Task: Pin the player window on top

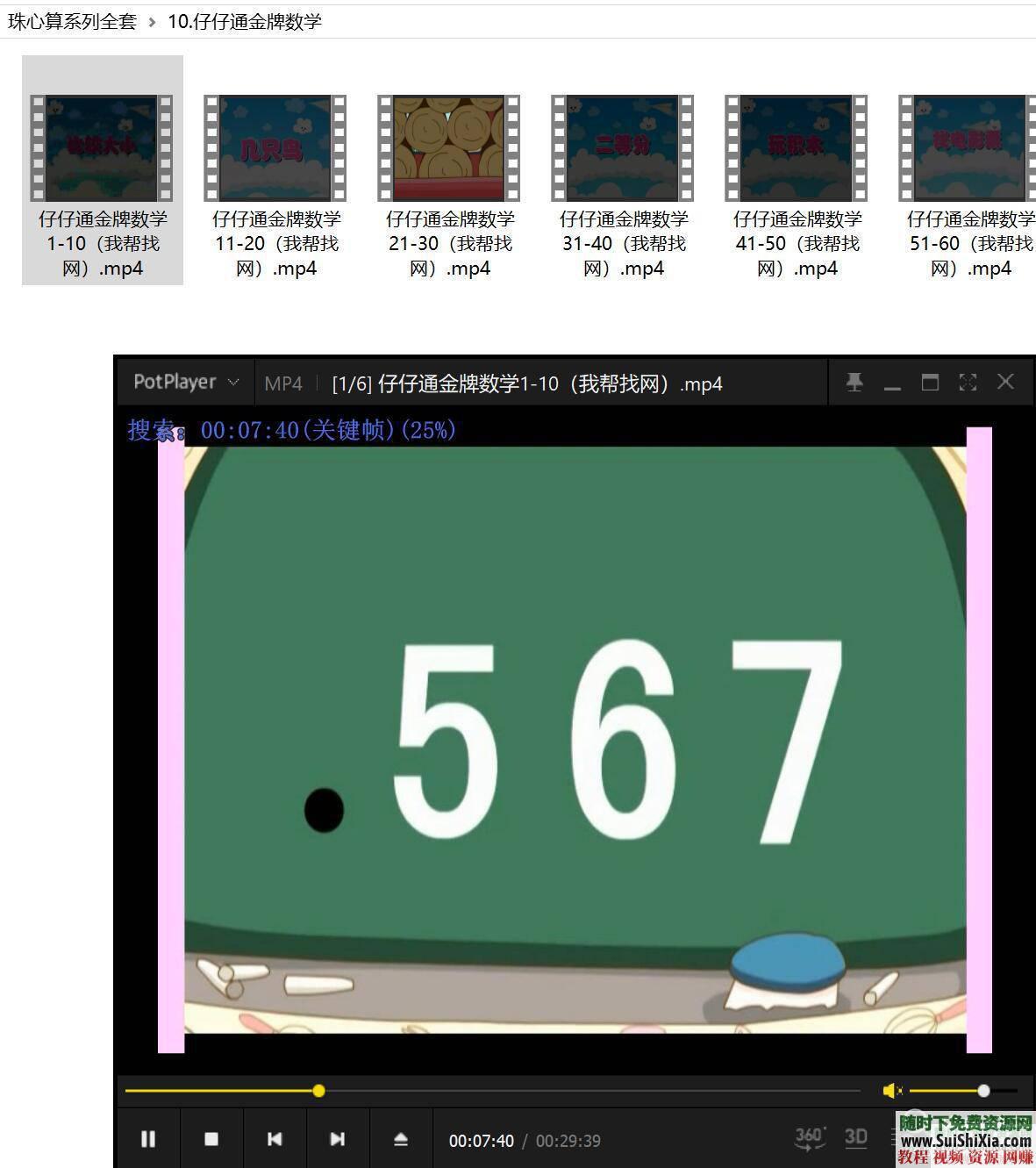Action: (x=854, y=383)
